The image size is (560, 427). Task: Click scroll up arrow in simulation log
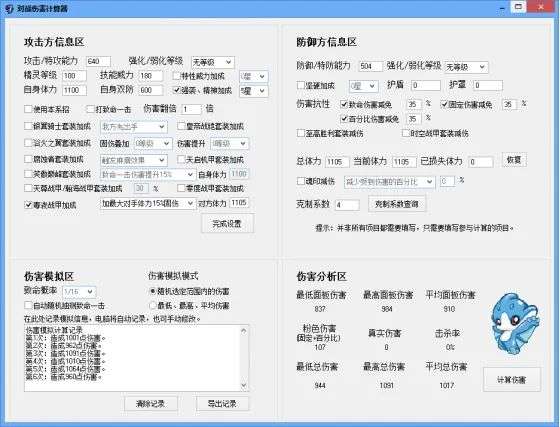244,331
